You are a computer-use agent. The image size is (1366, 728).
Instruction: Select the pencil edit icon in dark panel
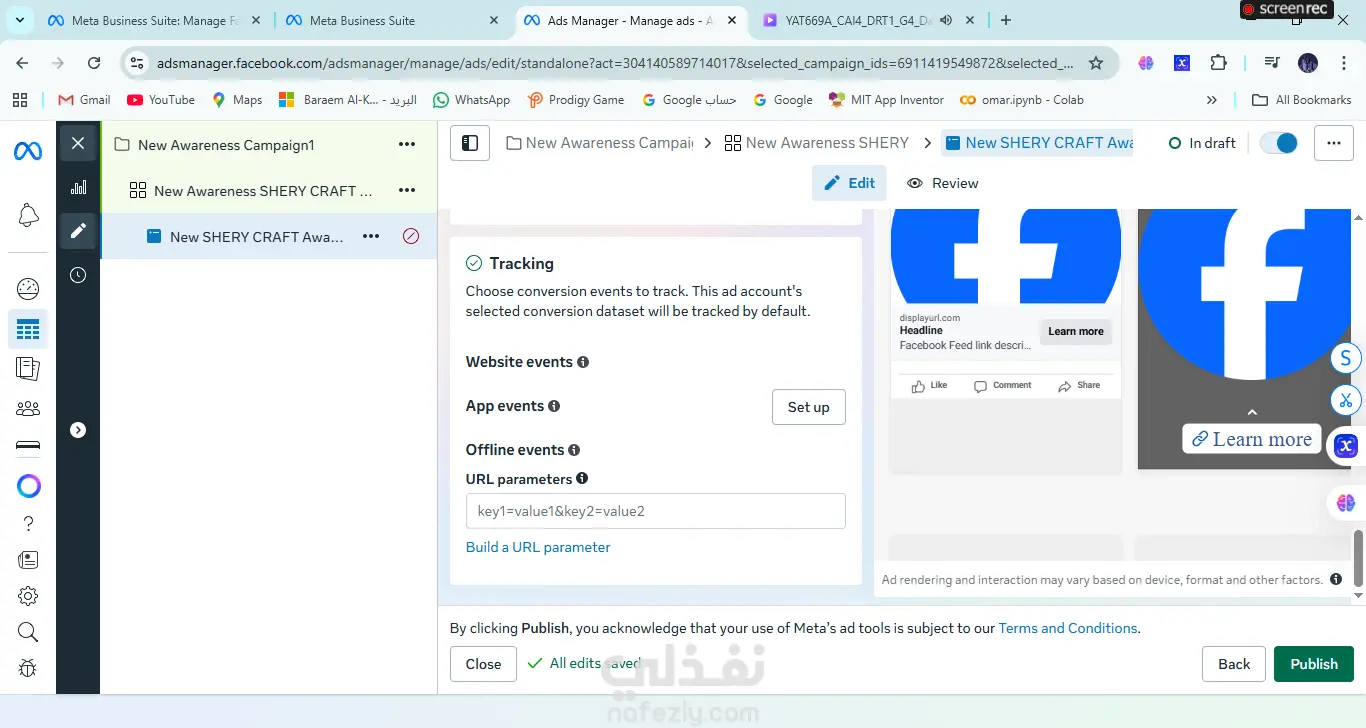point(78,231)
